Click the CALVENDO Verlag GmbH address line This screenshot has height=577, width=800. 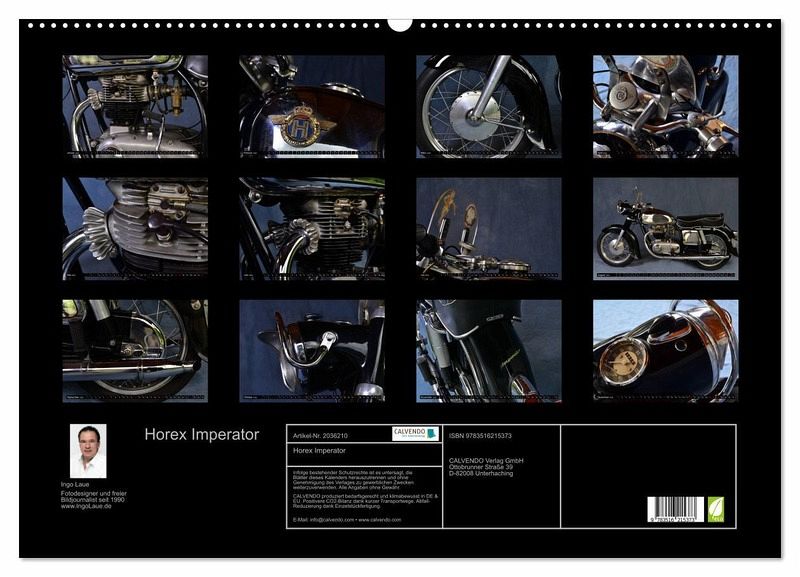[486, 461]
